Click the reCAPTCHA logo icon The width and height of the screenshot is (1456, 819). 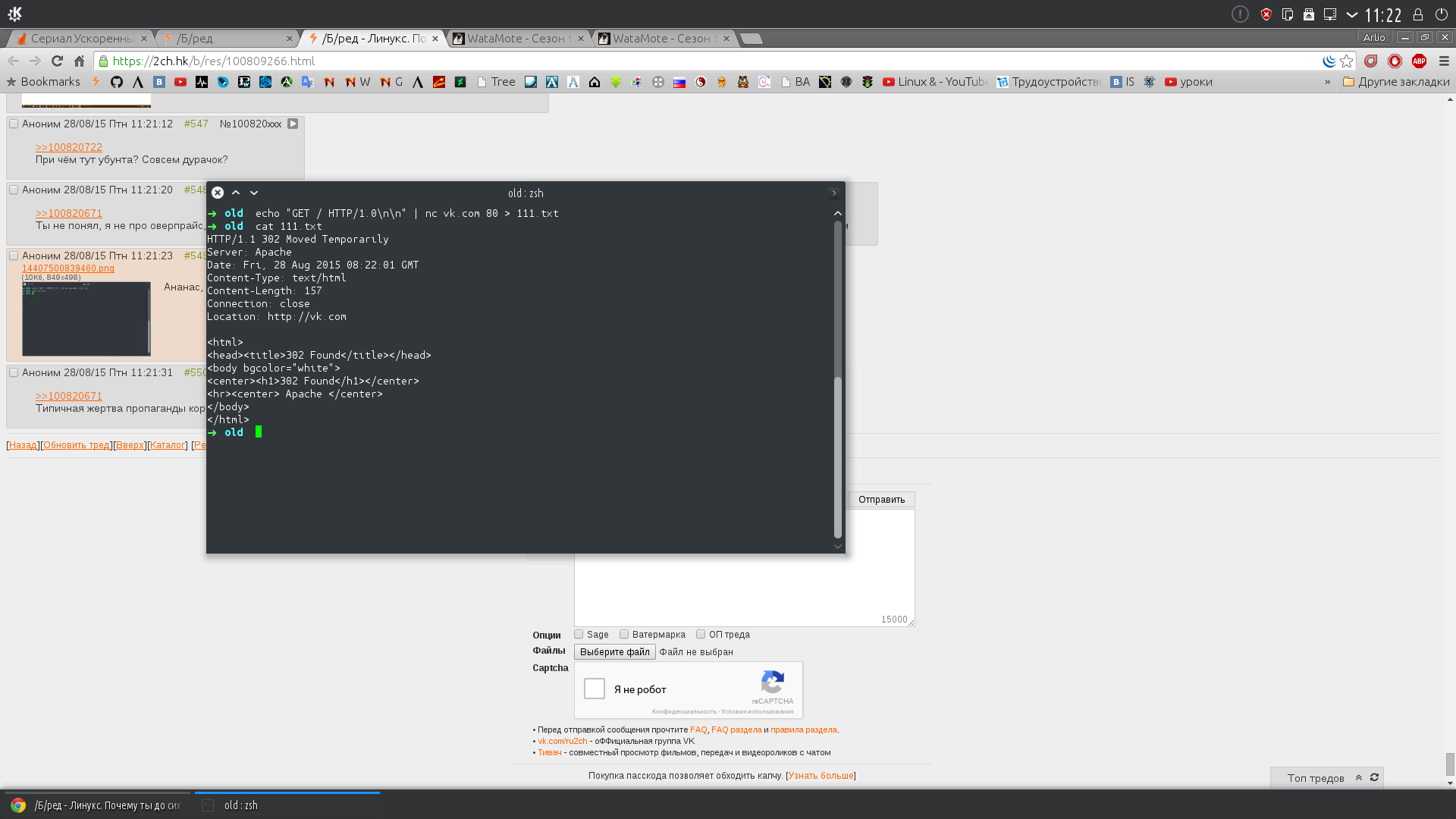click(x=772, y=682)
